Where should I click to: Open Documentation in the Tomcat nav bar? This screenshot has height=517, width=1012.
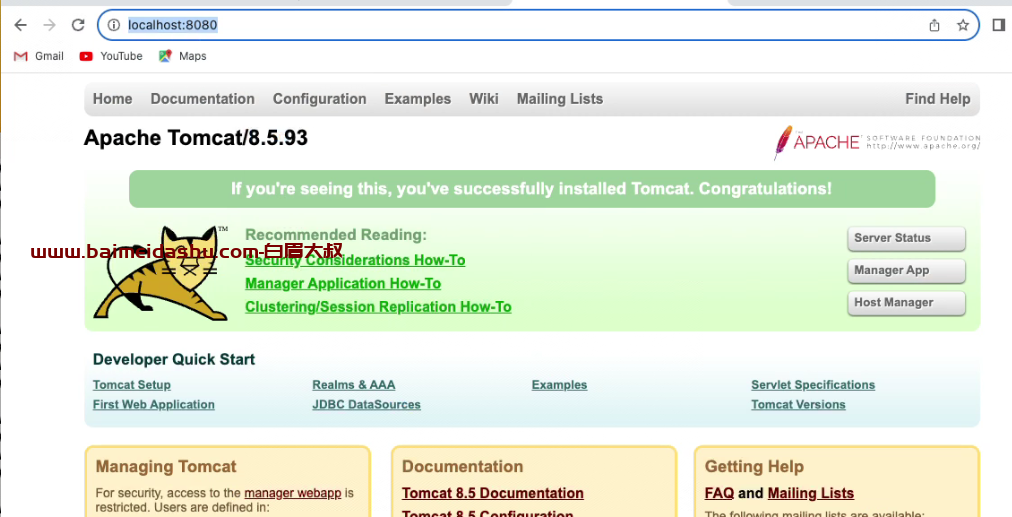point(203,99)
